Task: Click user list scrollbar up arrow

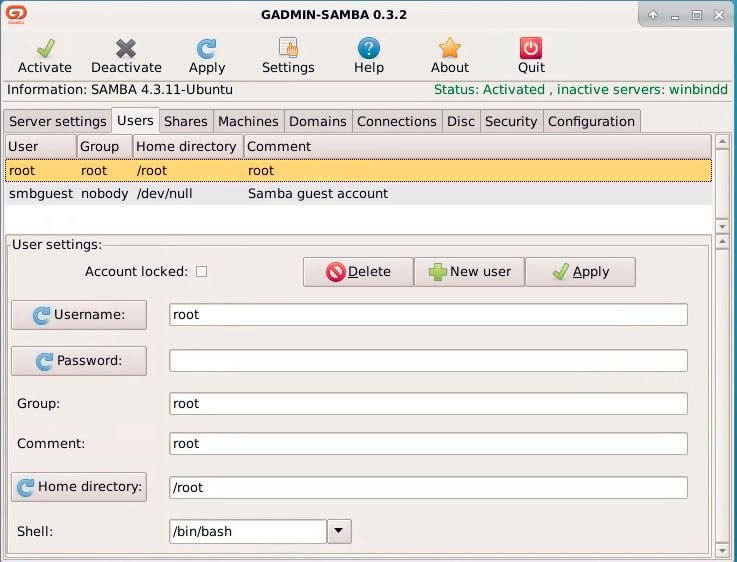Action: point(722,141)
